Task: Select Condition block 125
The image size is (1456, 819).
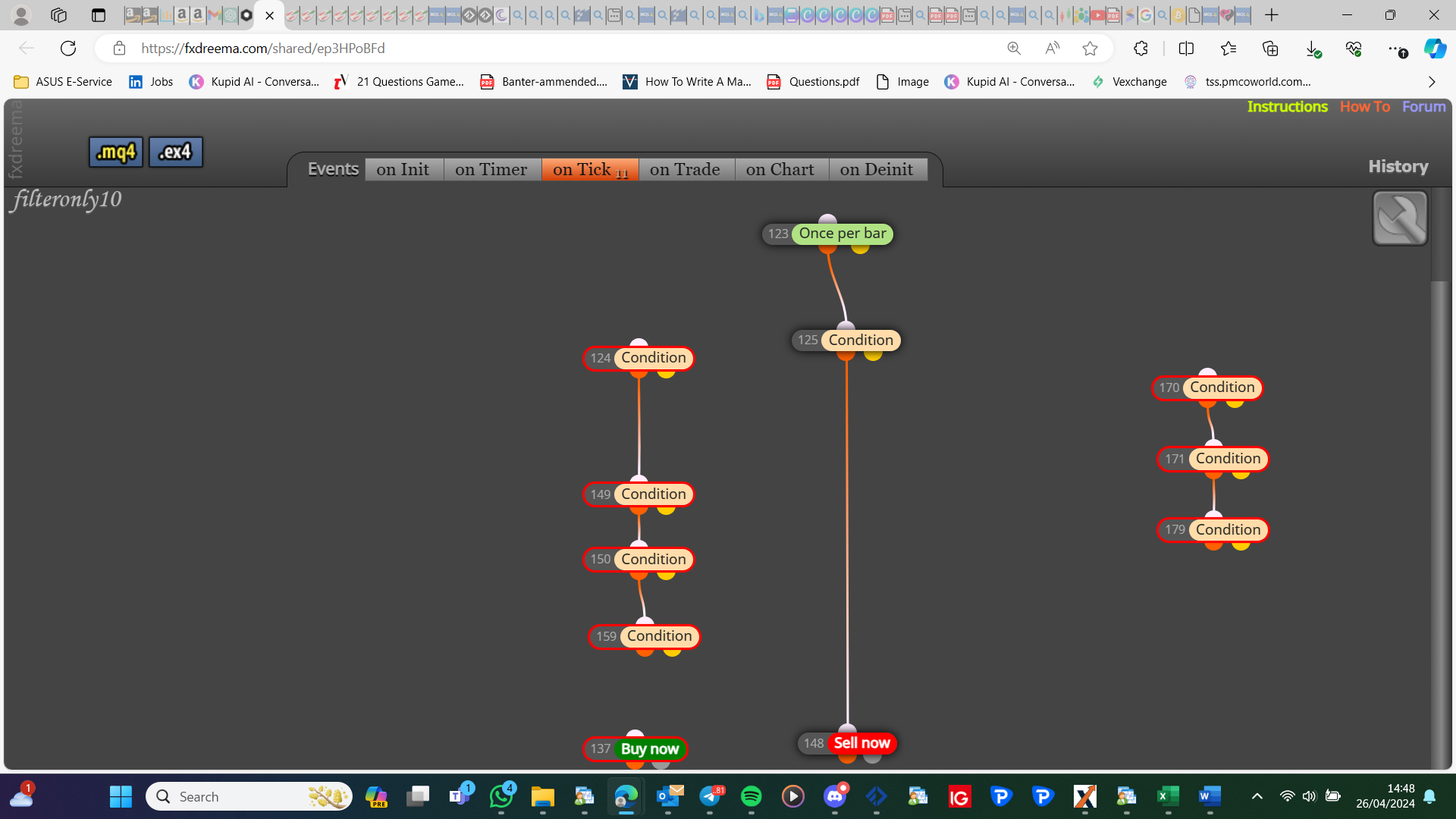Action: coord(846,340)
